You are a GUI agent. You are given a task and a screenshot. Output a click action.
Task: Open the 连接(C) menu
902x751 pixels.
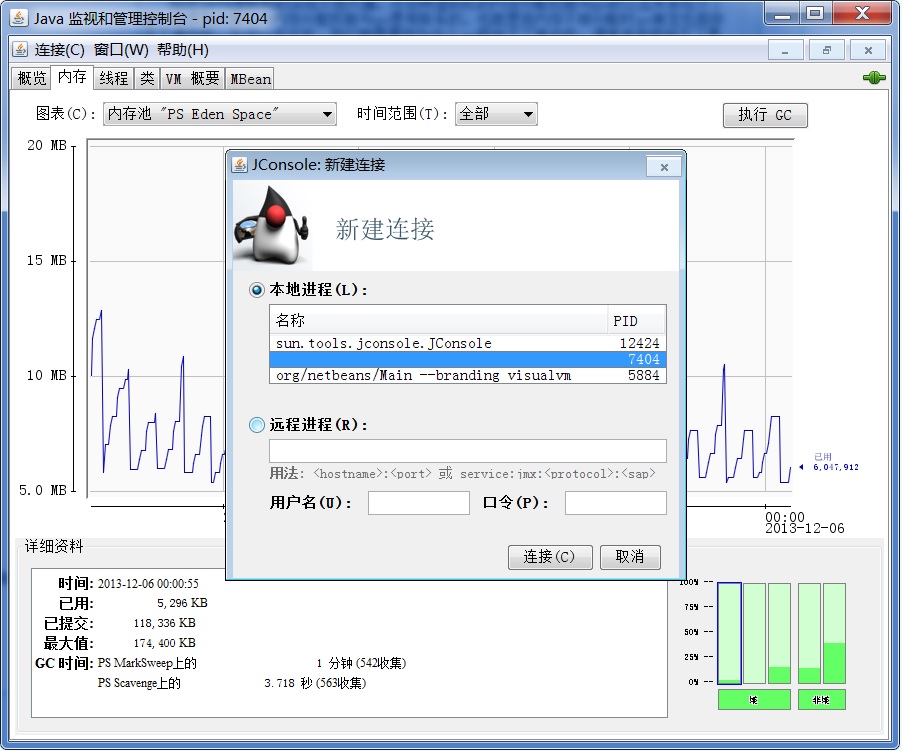click(59, 50)
